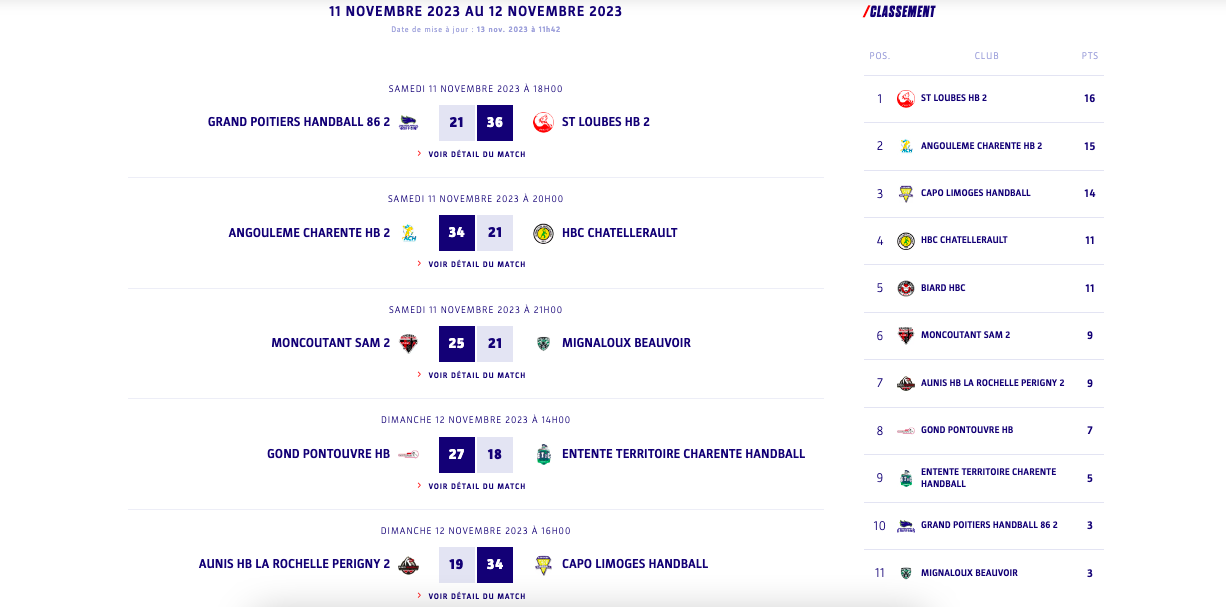
Task: Click the Classement section heading
Action: click(x=900, y=12)
